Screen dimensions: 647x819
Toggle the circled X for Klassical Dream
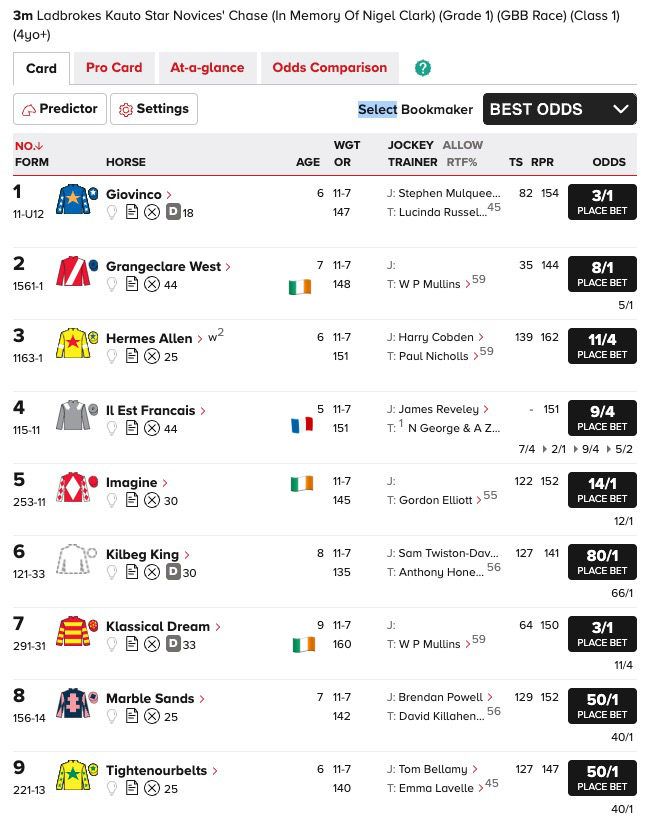click(x=152, y=644)
